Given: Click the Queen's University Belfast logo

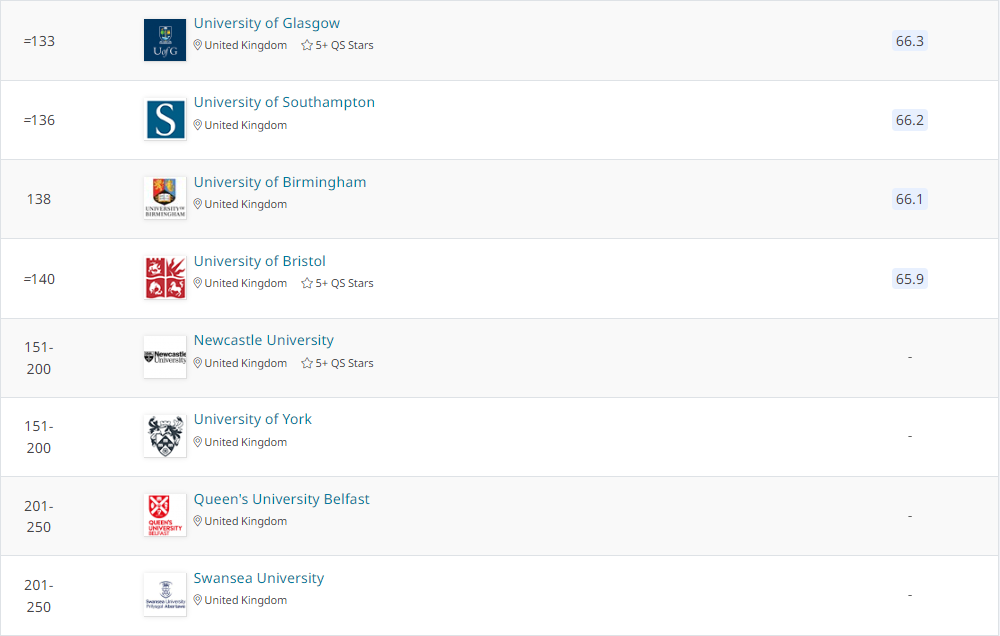Looking at the screenshot, I should pyautogui.click(x=165, y=515).
